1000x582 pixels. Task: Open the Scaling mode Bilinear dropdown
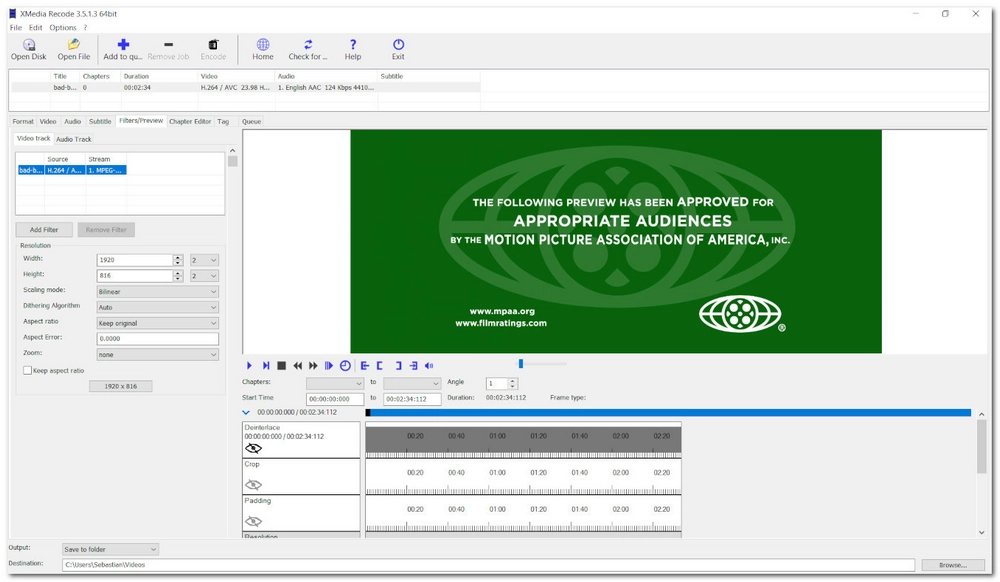pyautogui.click(x=157, y=291)
